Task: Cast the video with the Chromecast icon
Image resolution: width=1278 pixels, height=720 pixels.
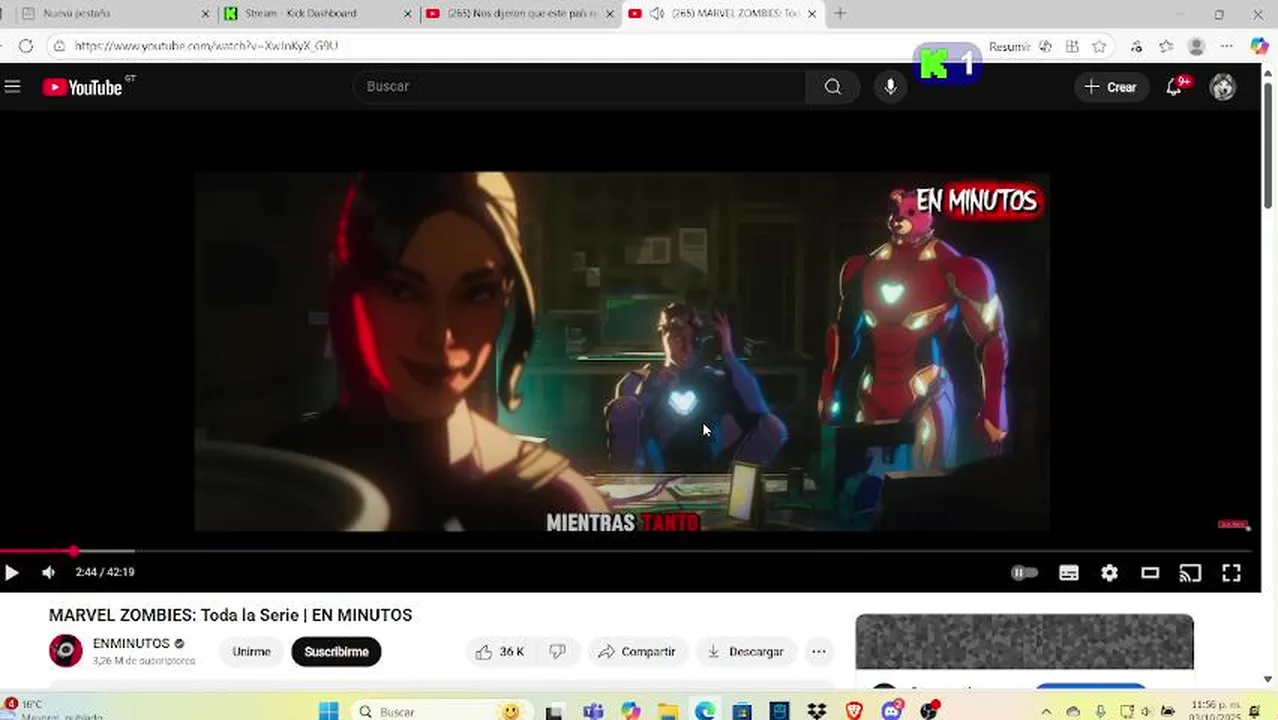Action: point(1190,573)
